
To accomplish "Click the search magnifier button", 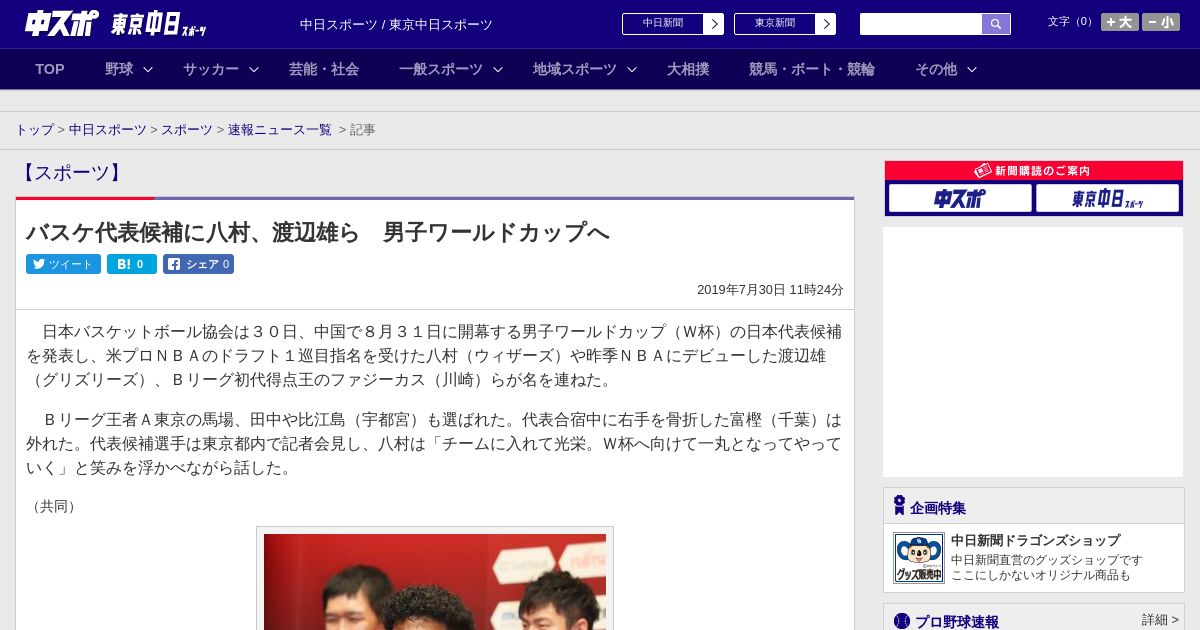I will point(996,24).
